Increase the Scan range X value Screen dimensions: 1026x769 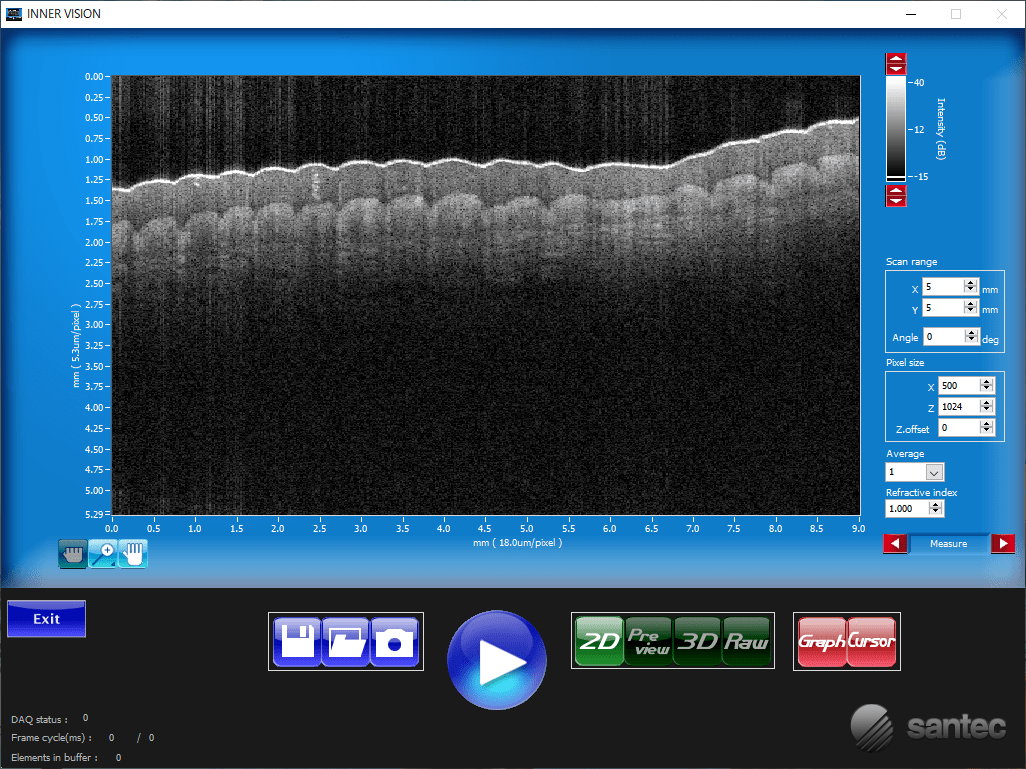pyautogui.click(x=969, y=282)
